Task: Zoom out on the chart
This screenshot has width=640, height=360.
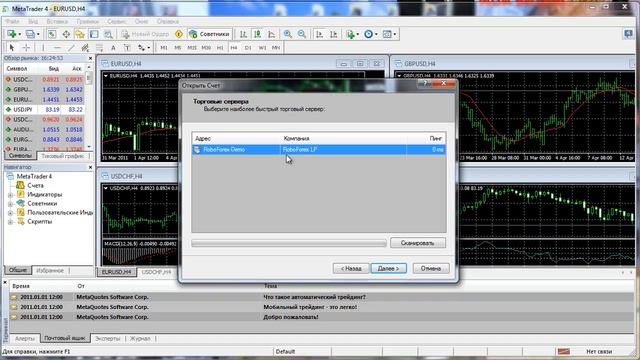Action: click(x=302, y=34)
